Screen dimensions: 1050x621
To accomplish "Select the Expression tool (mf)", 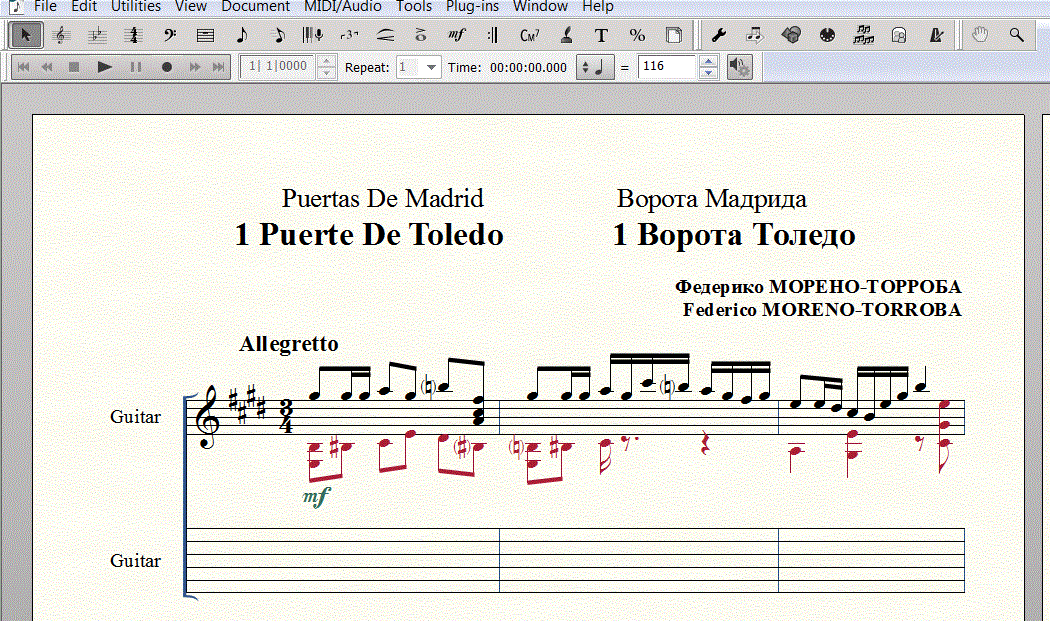I will click(457, 35).
